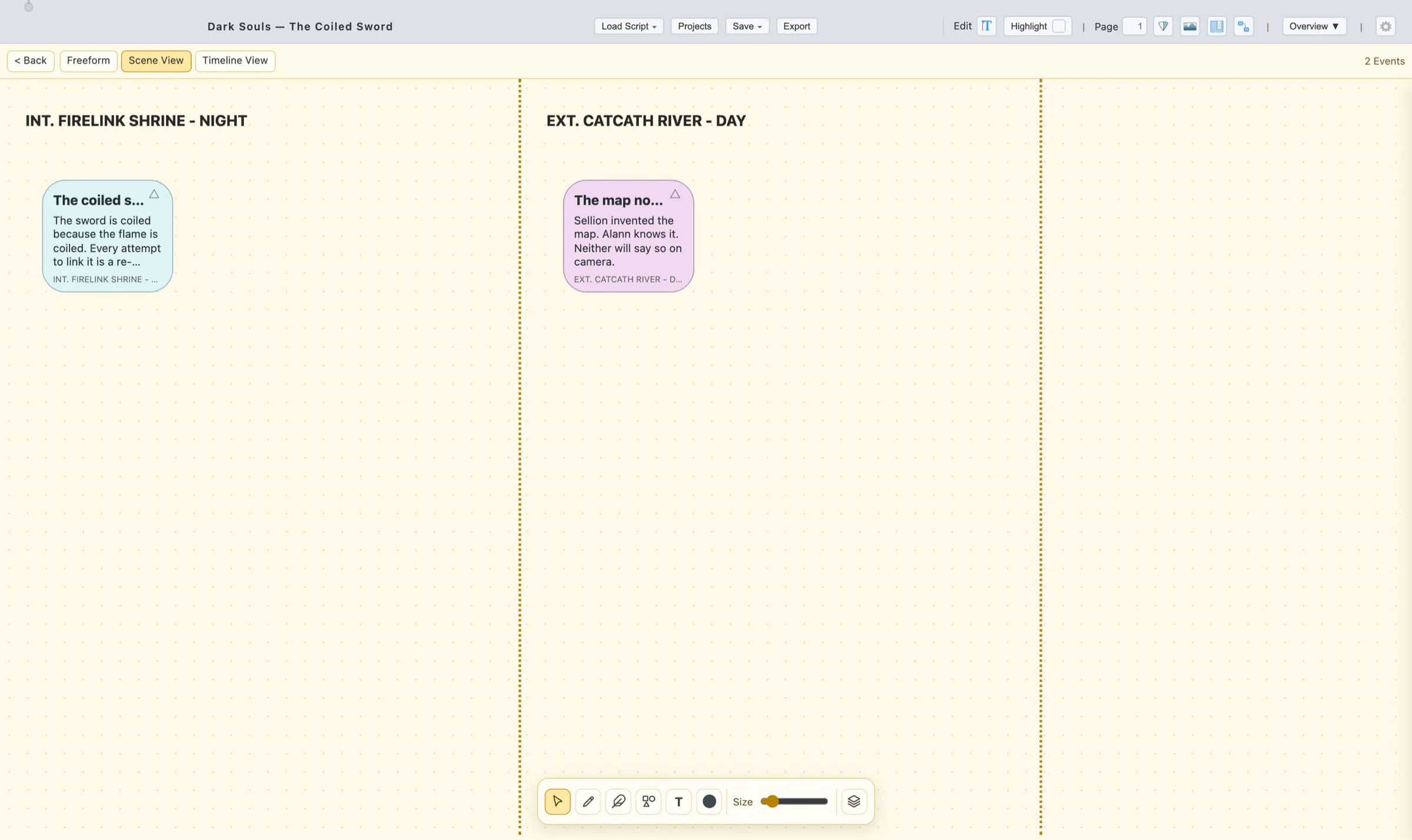Click EXT. CATCATH RIVER - DAY heading
The width and height of the screenshot is (1412, 840).
tap(646, 121)
